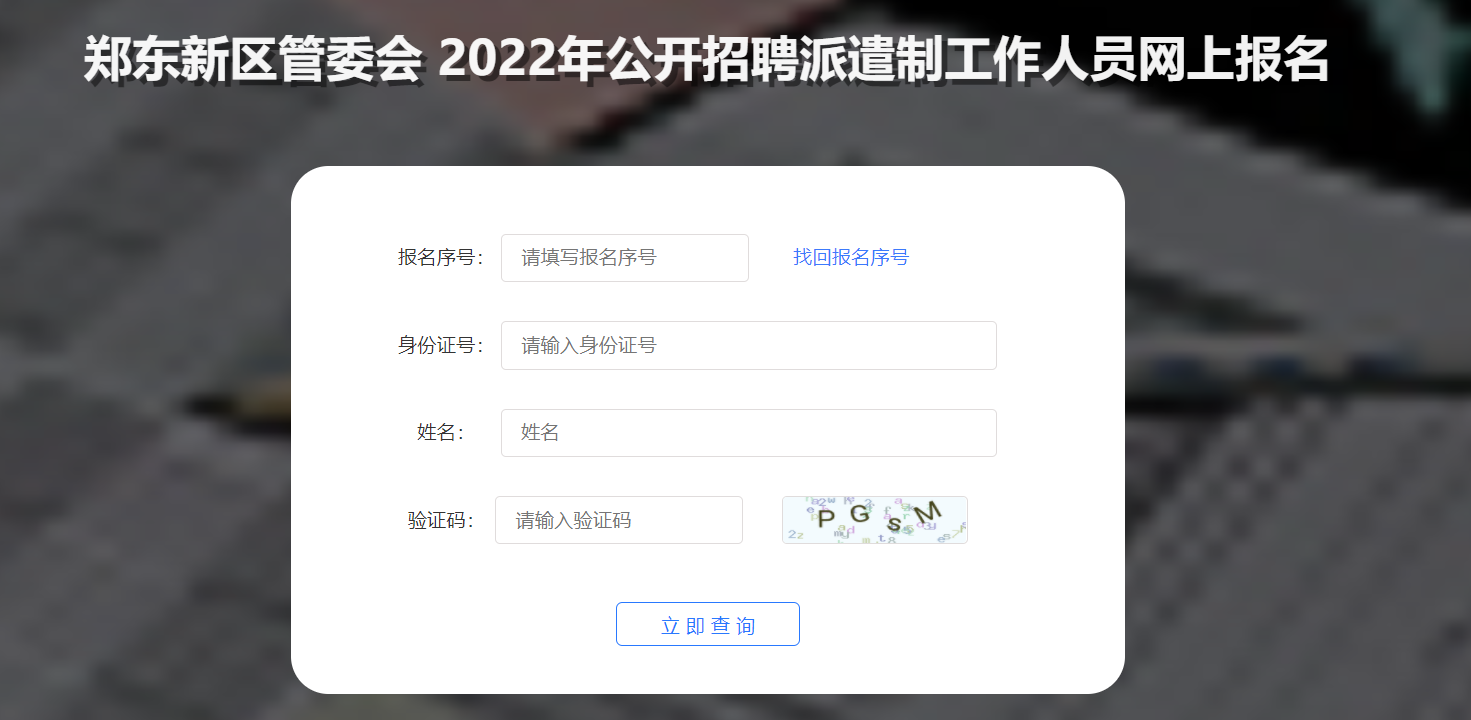Click the 报名序号 input field

(624, 258)
